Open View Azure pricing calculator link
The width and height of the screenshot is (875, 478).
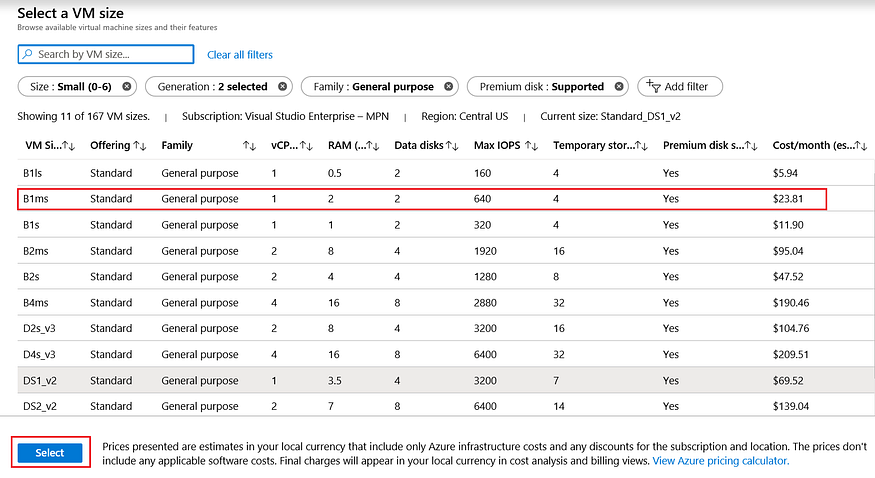tap(720, 461)
